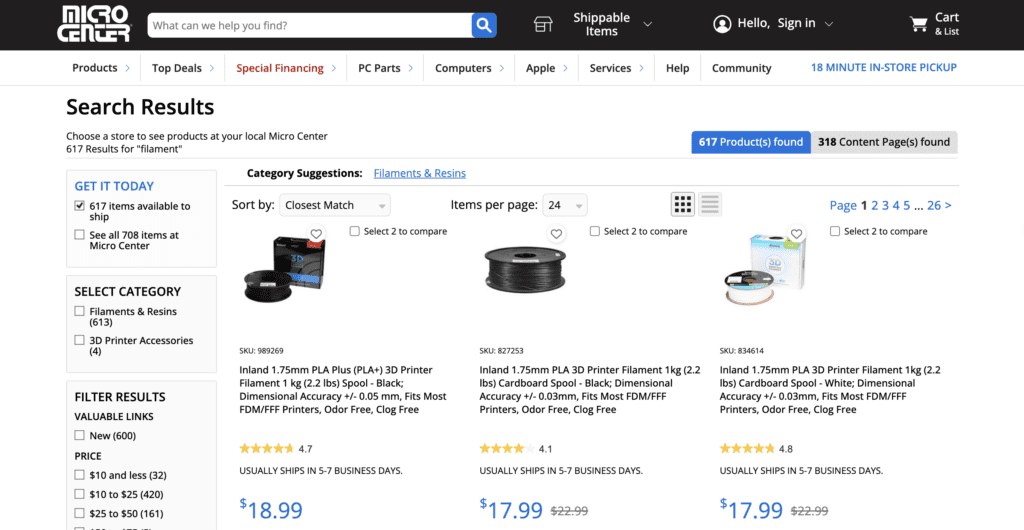Favorite the PLA Plus Black filament heart
This screenshot has height=530, width=1024.
click(316, 234)
